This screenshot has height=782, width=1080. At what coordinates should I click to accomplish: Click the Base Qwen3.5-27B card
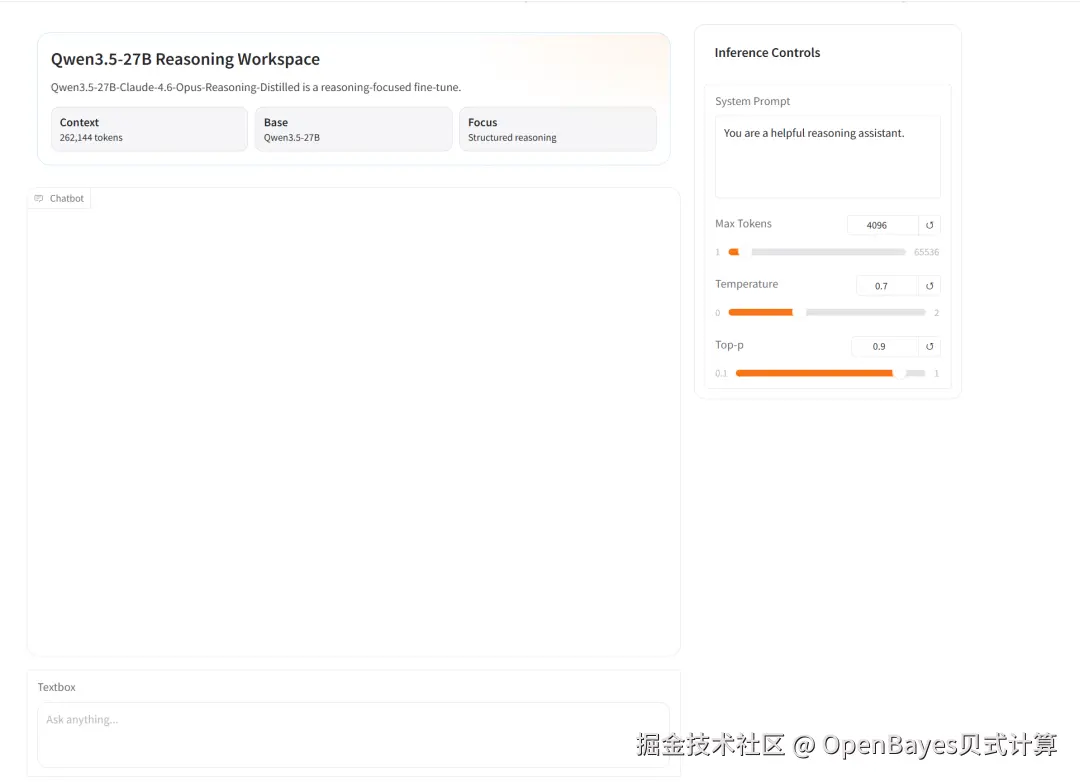click(353, 129)
